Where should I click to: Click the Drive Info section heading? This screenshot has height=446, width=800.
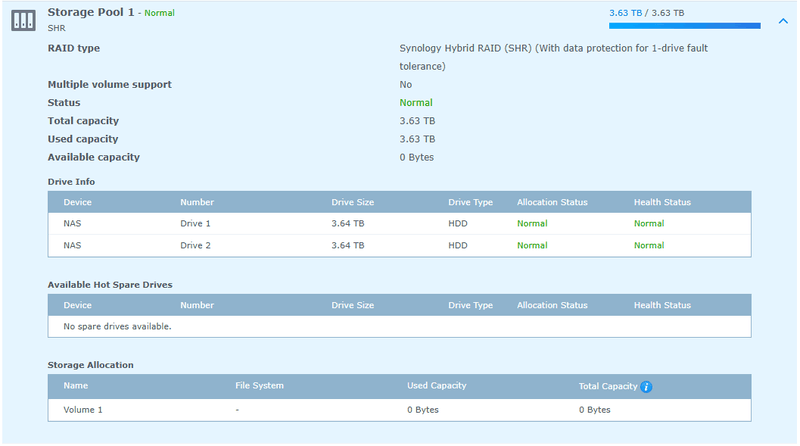click(71, 182)
